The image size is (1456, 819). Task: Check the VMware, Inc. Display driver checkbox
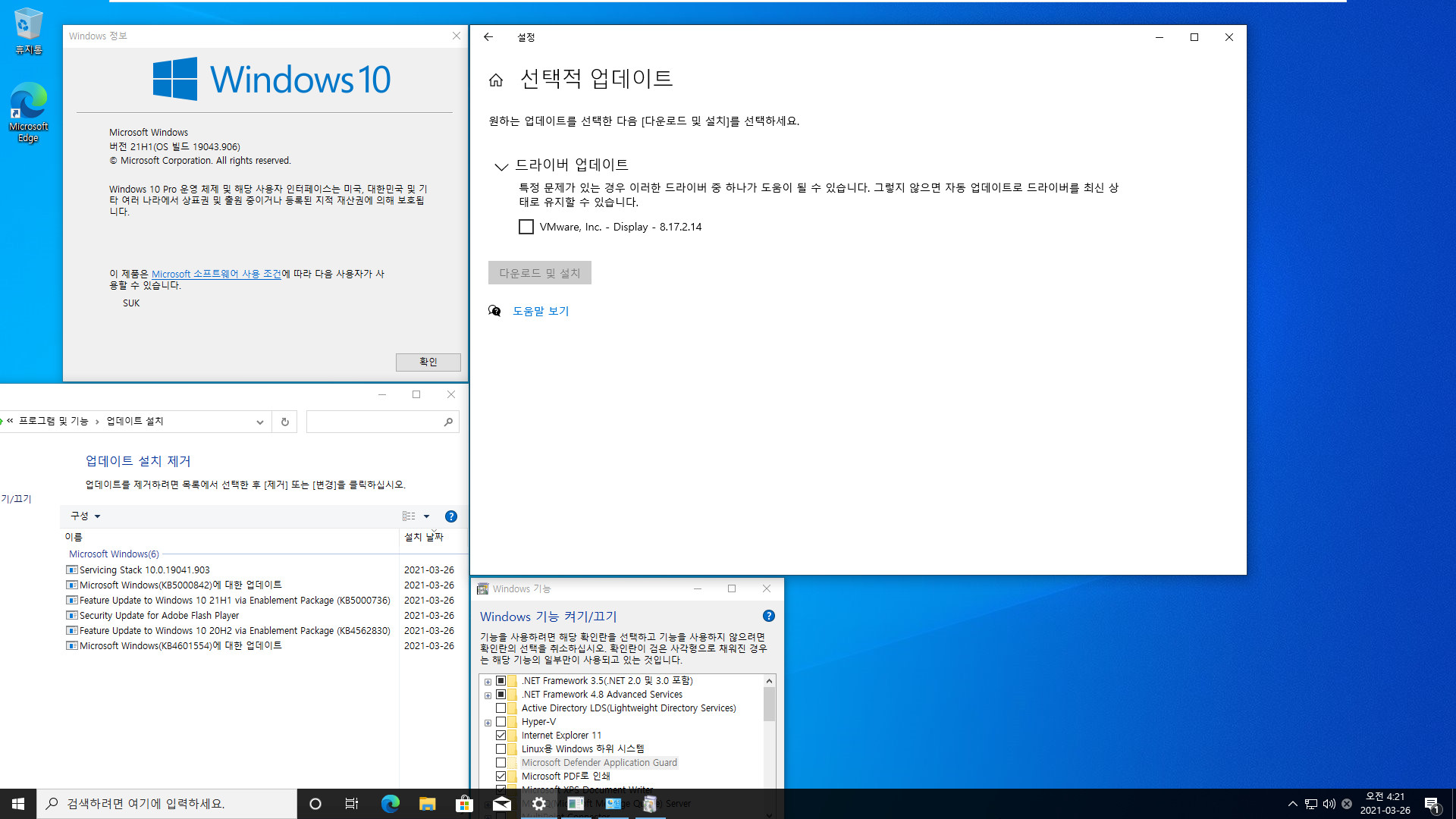pos(526,227)
